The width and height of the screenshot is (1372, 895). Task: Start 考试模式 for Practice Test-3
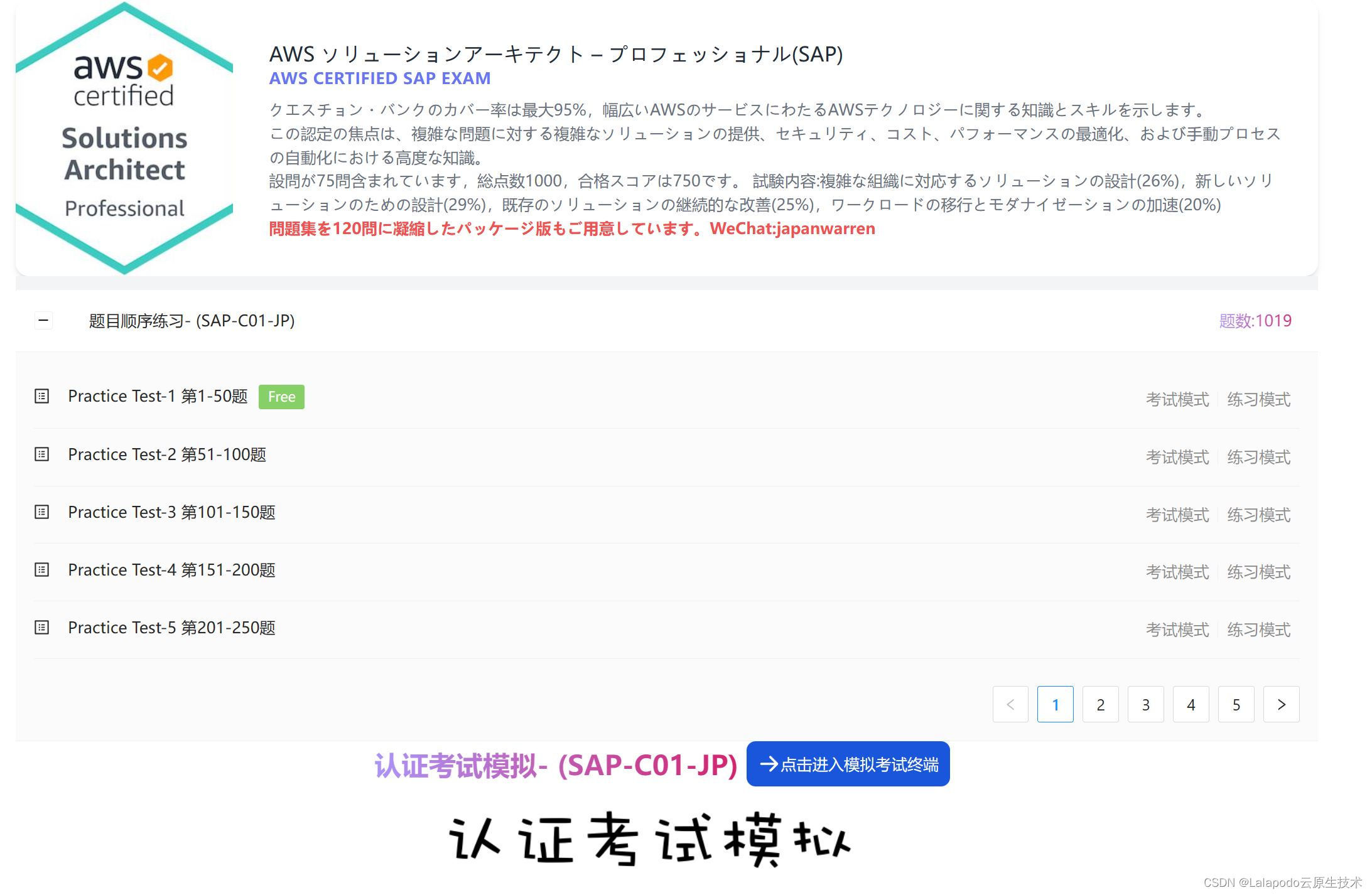click(x=1177, y=515)
